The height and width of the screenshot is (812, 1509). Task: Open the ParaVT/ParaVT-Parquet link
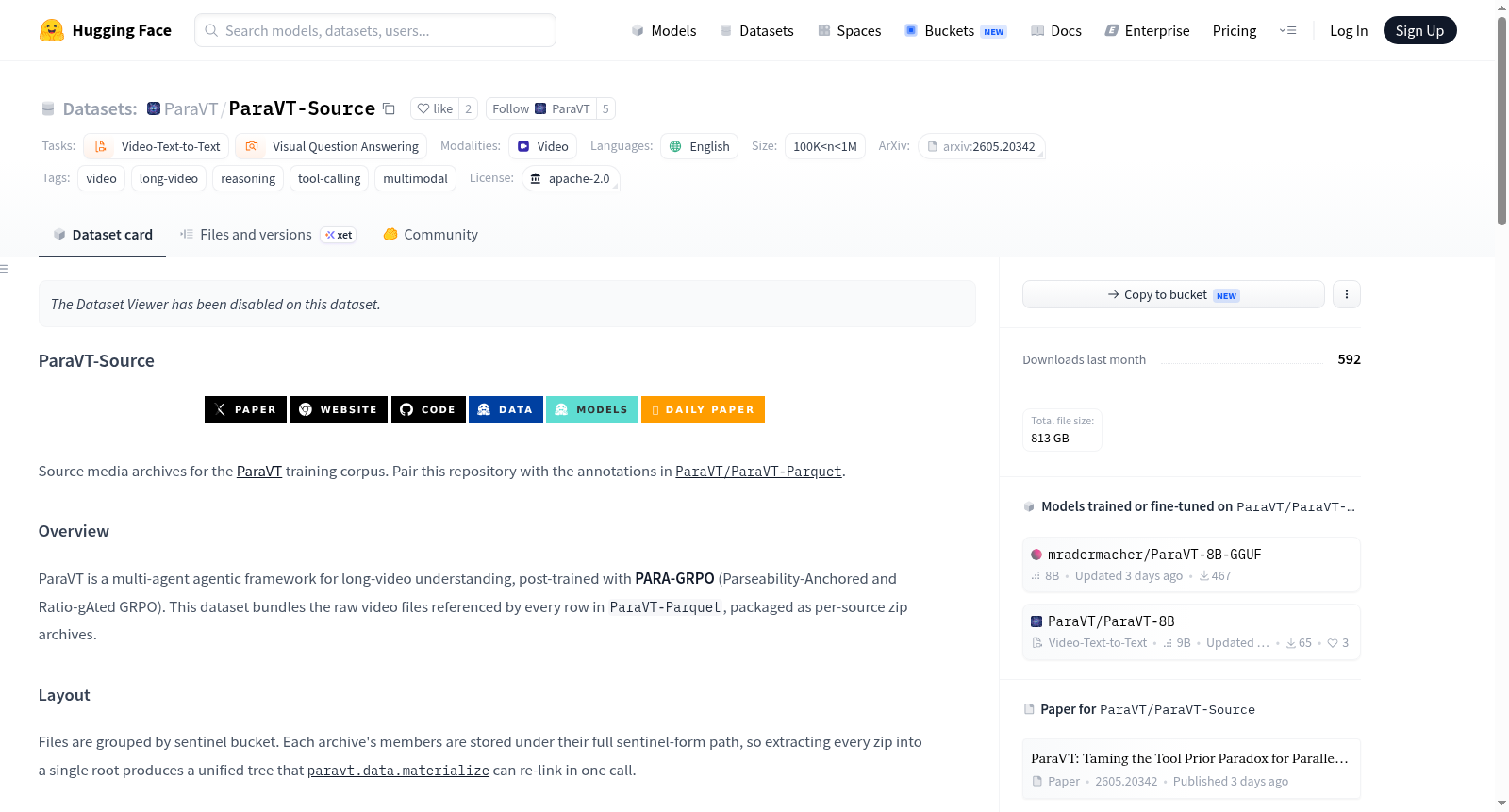(x=758, y=472)
